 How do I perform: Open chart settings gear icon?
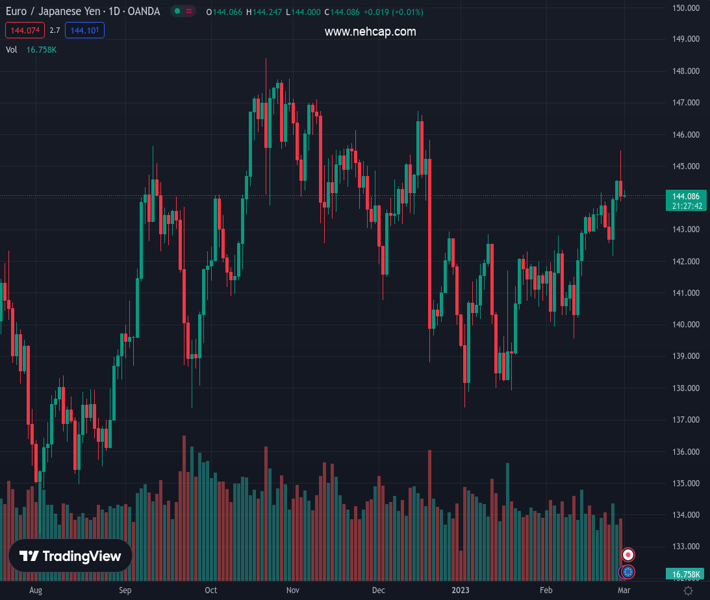coord(688,591)
